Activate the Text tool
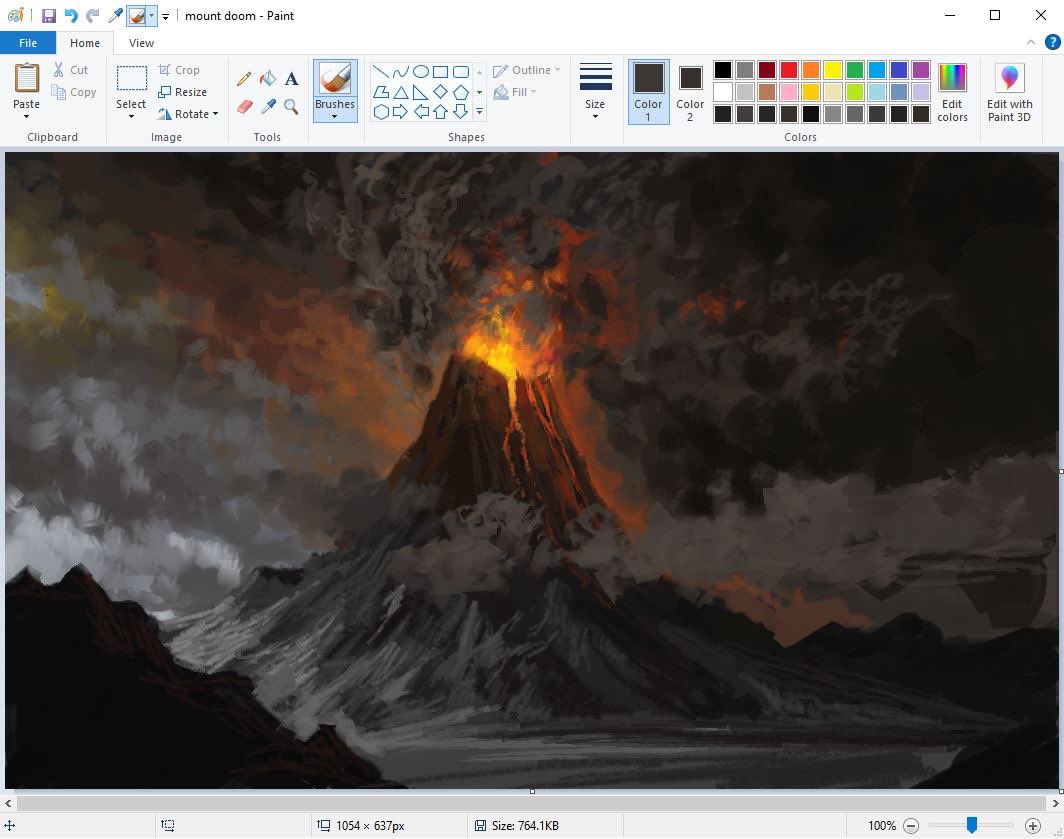The width and height of the screenshot is (1064, 839). pos(291,79)
